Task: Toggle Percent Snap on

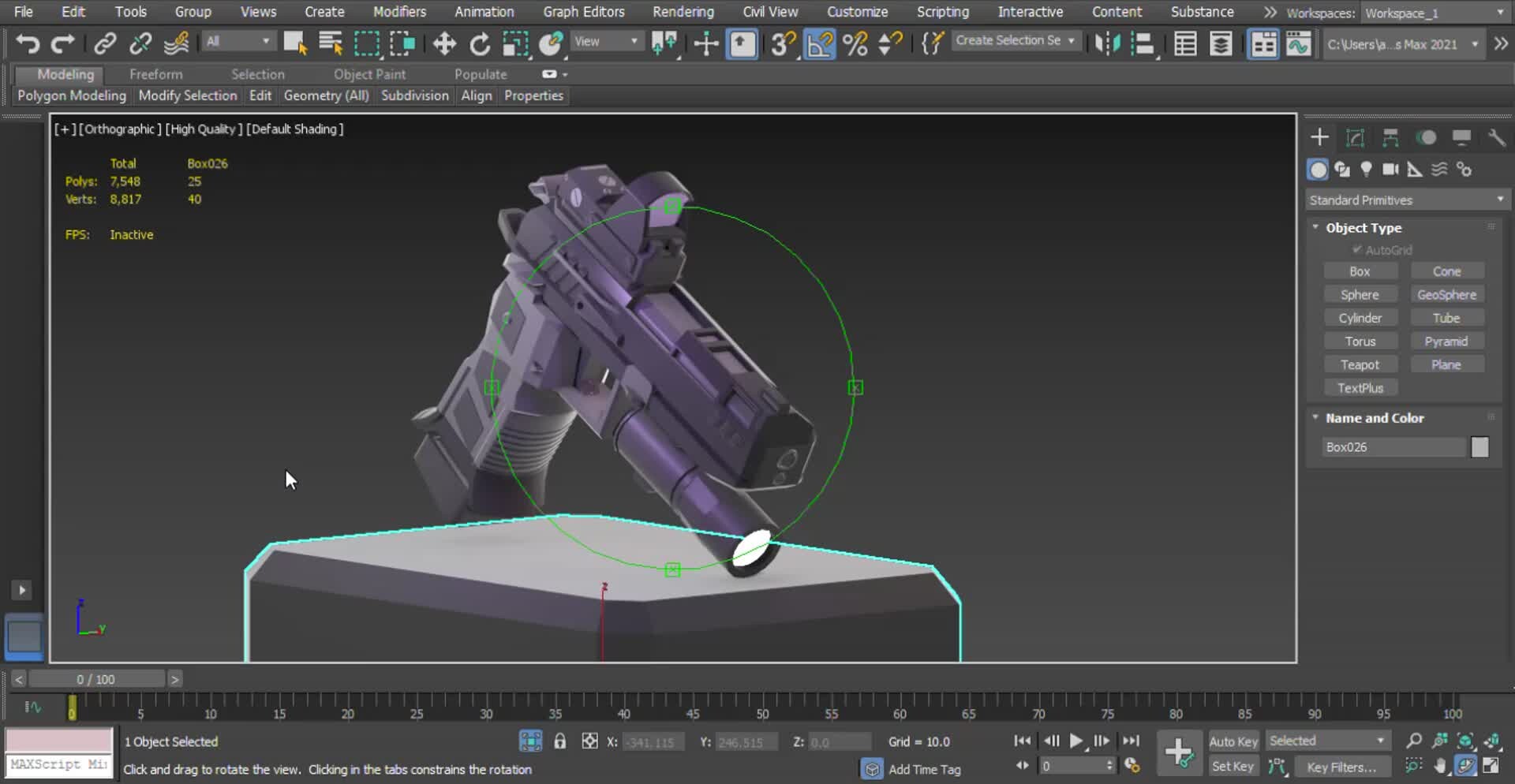Action: 854,44
